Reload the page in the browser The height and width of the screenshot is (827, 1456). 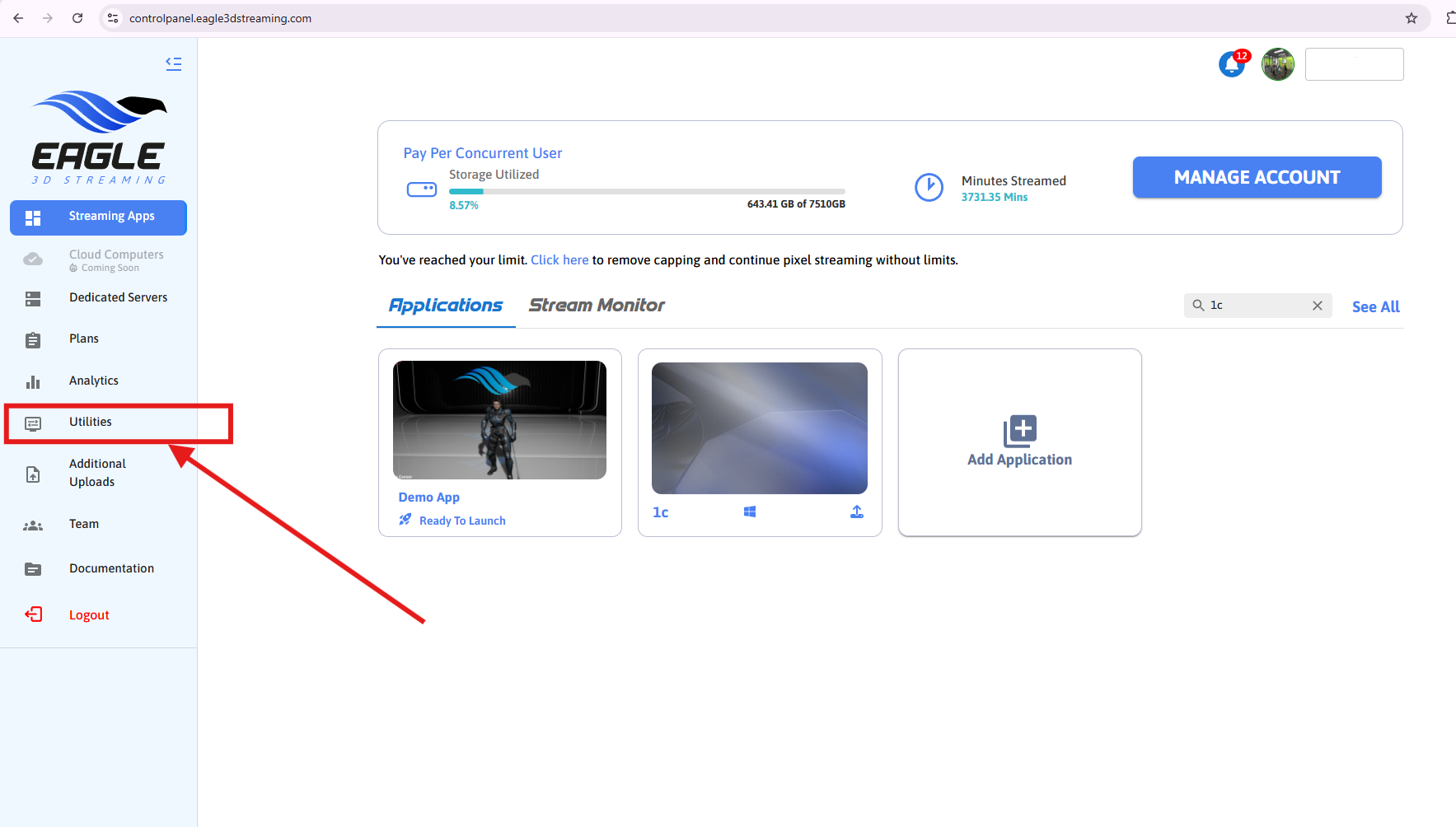(x=77, y=18)
